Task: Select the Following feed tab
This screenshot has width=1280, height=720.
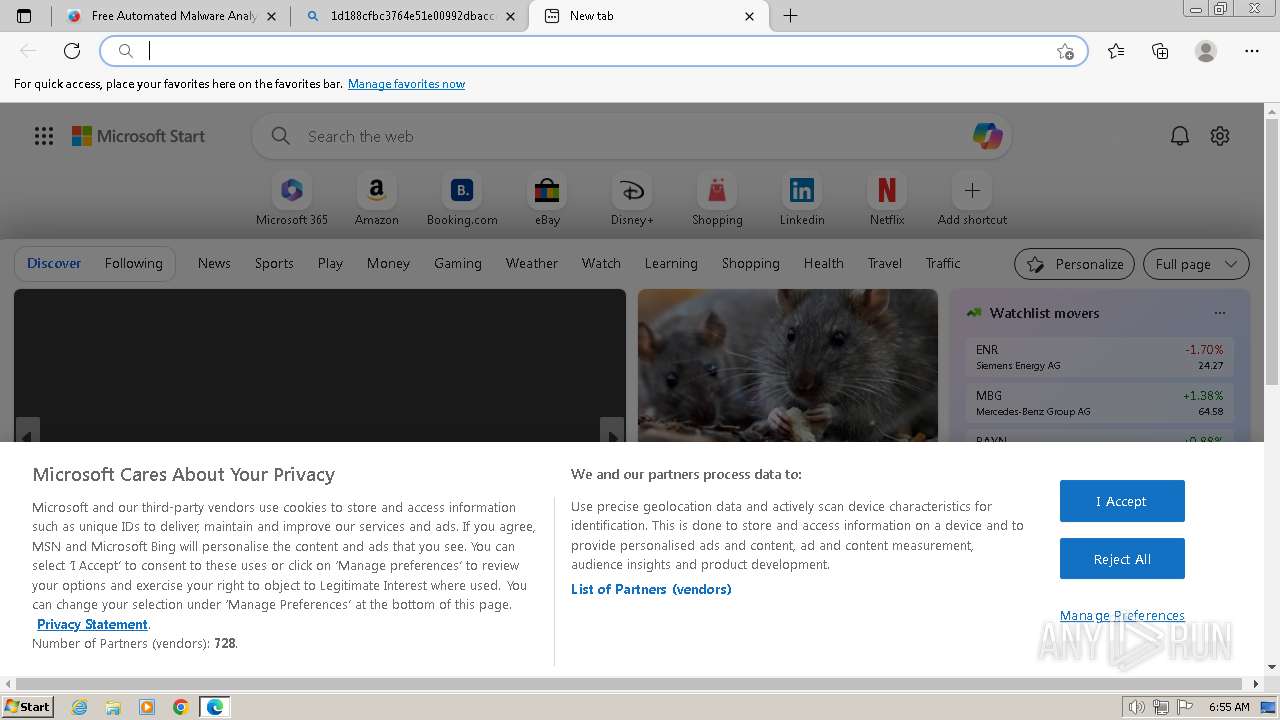Action: click(x=134, y=263)
